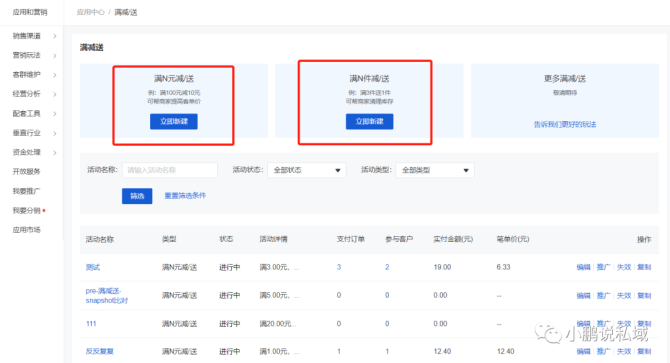Click 参与客户 count 1 in 反反复复 row
Viewport: 670px width, 363px height.
pos(387,351)
